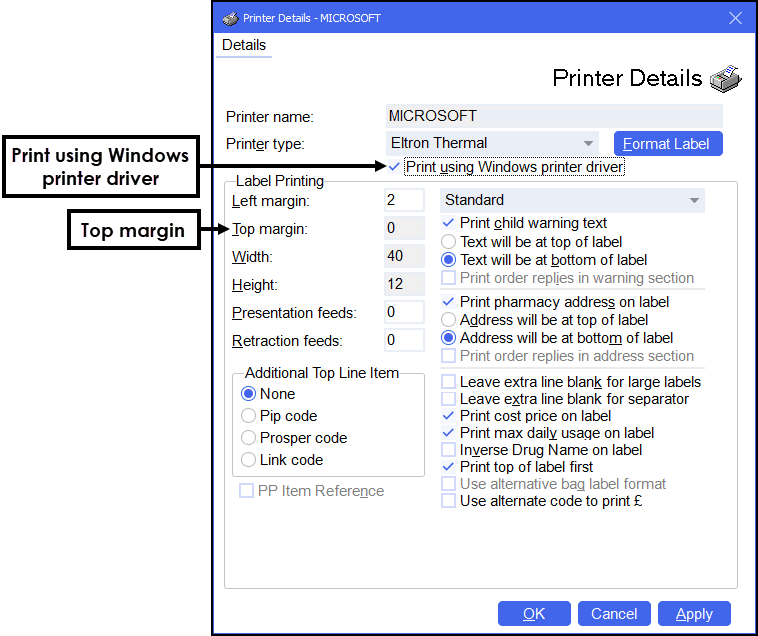Toggle Print cost price on label

449,416
